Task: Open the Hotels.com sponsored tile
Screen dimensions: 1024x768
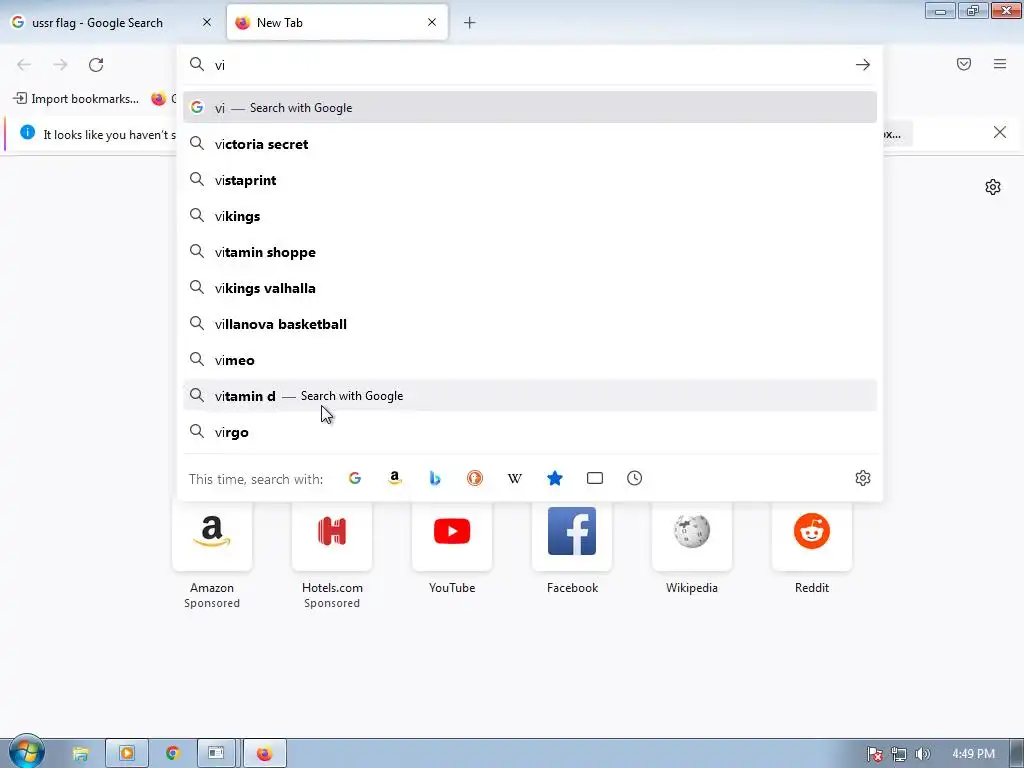Action: [332, 536]
